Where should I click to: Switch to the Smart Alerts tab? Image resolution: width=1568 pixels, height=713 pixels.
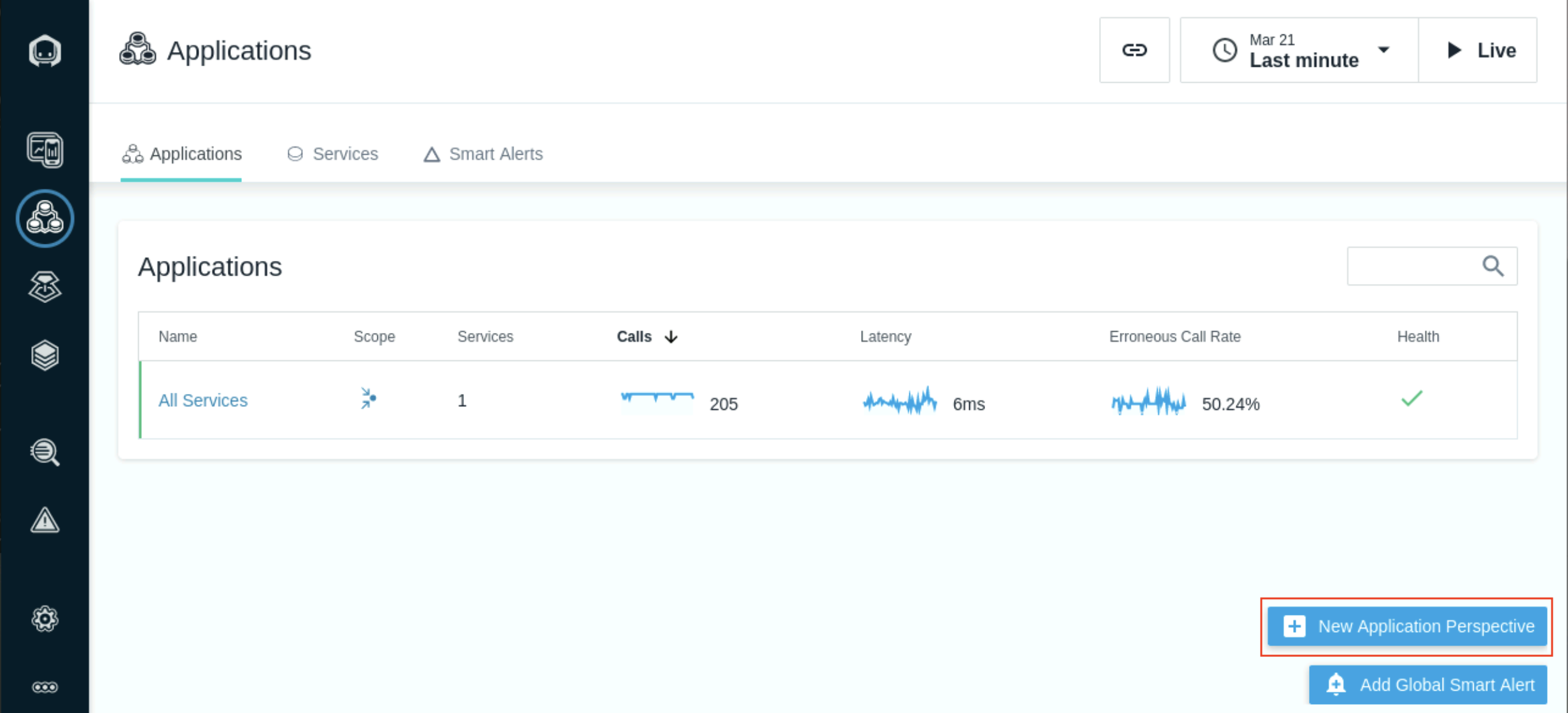coord(483,154)
